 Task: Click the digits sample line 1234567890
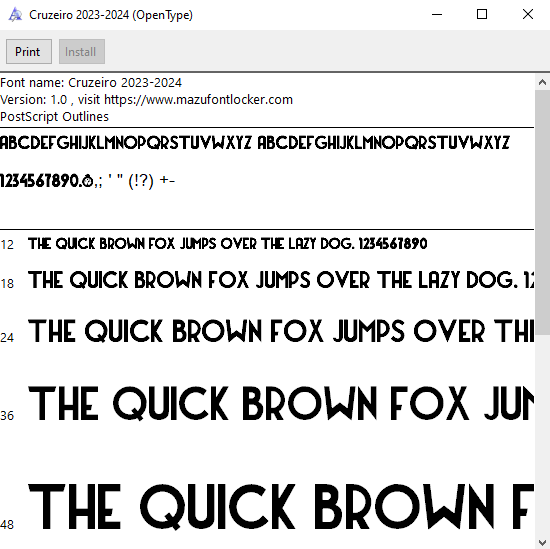click(x=87, y=181)
